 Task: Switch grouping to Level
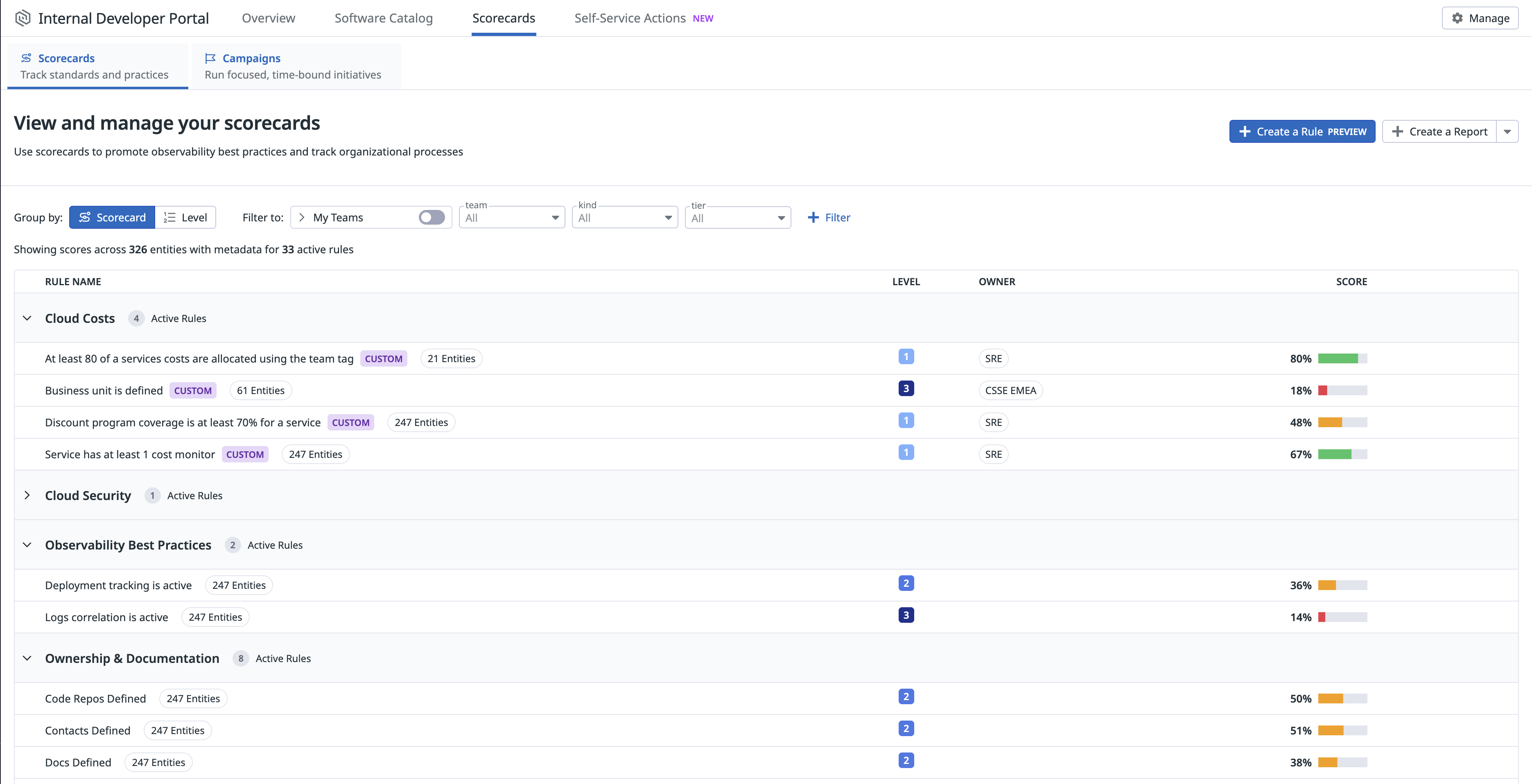pyautogui.click(x=185, y=218)
